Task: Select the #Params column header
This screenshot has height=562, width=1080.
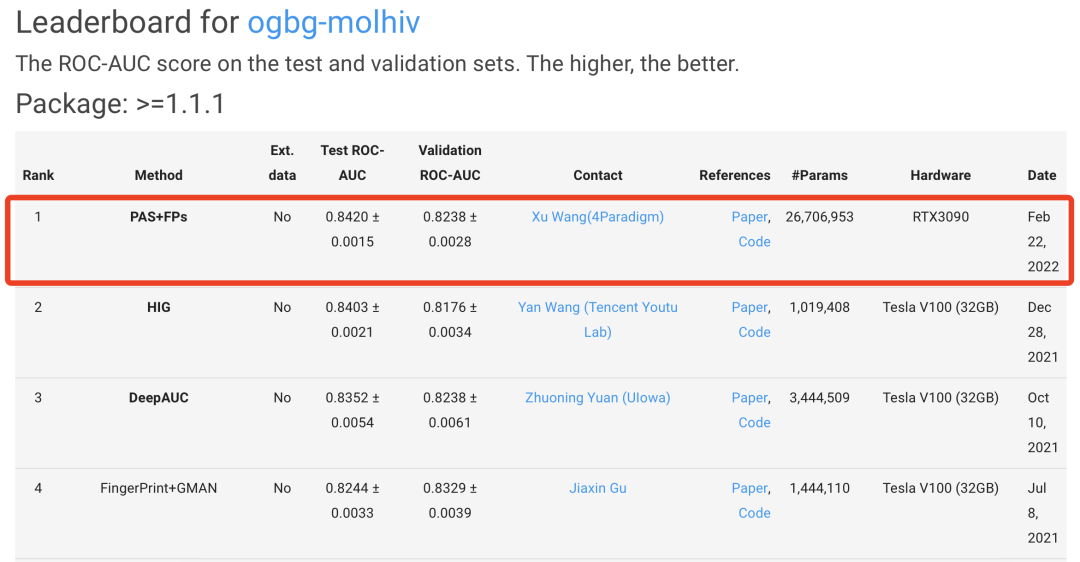Action: click(819, 175)
